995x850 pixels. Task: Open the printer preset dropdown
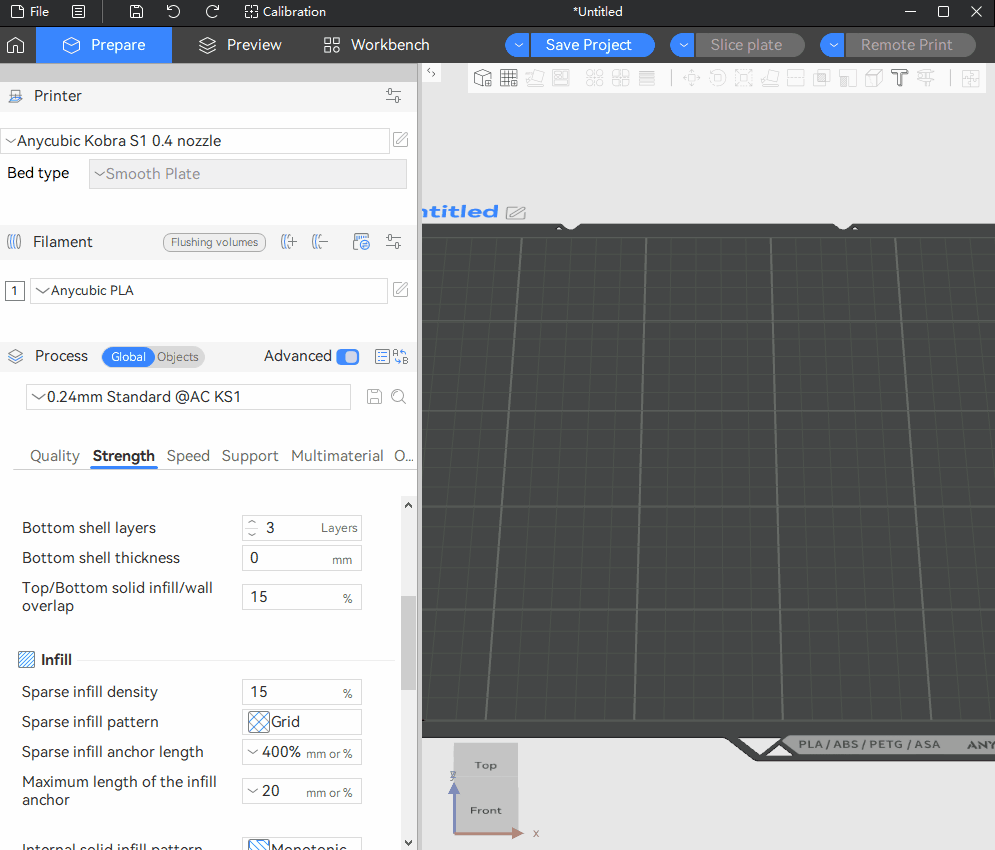(x=195, y=141)
